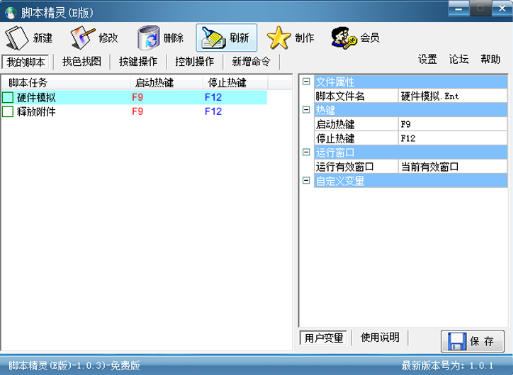The image size is (513, 375).
Task: Minimize the 脚本精灵 window
Action: pos(459,8)
